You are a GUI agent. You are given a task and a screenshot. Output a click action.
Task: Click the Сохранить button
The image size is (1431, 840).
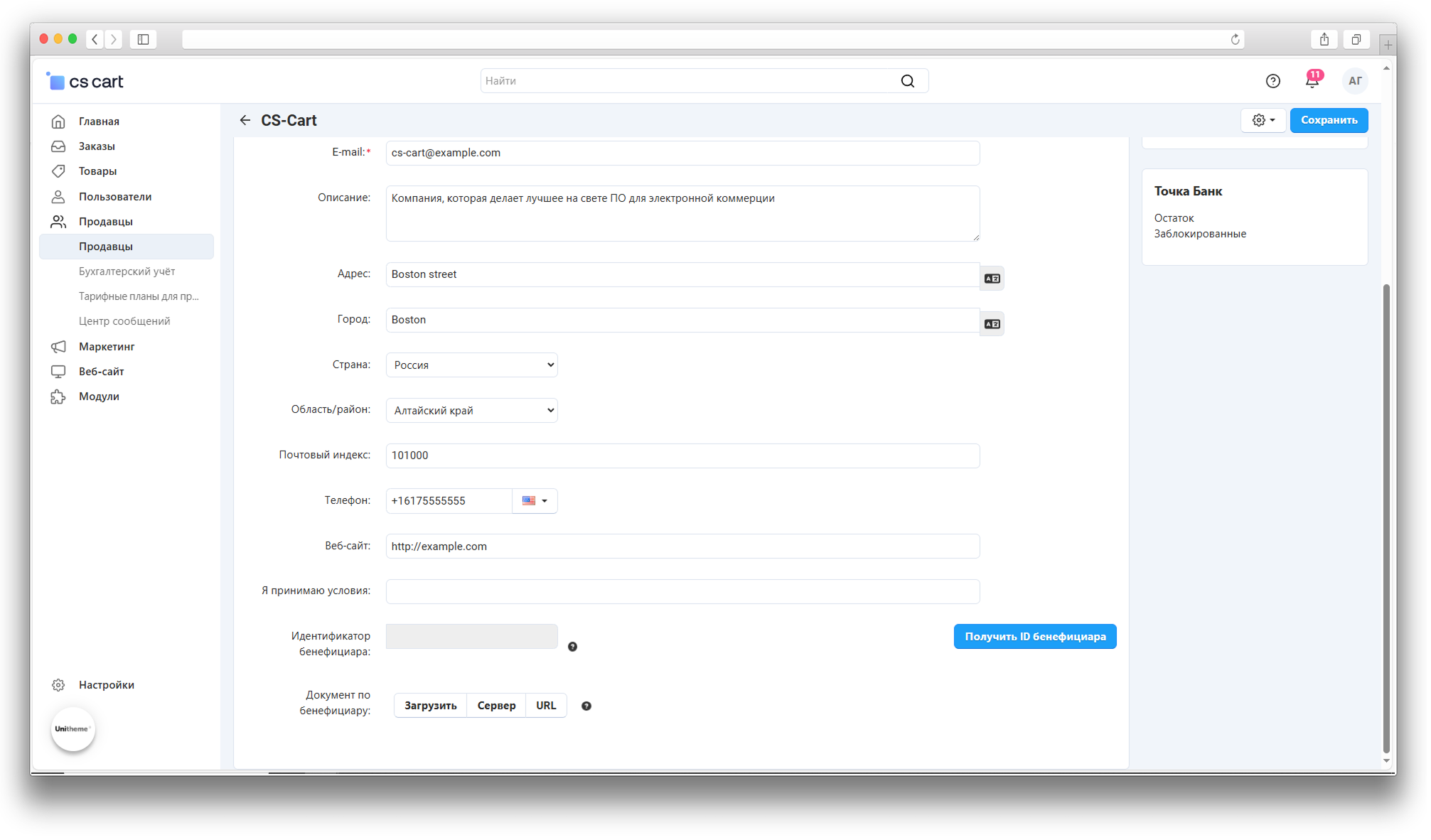1328,120
